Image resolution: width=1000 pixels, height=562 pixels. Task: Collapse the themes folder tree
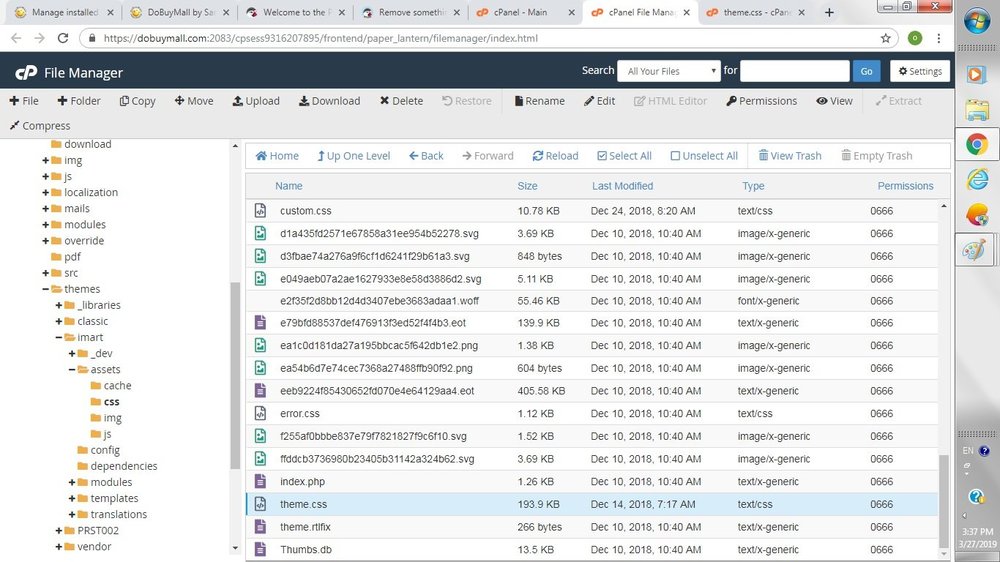pyautogui.click(x=46, y=289)
